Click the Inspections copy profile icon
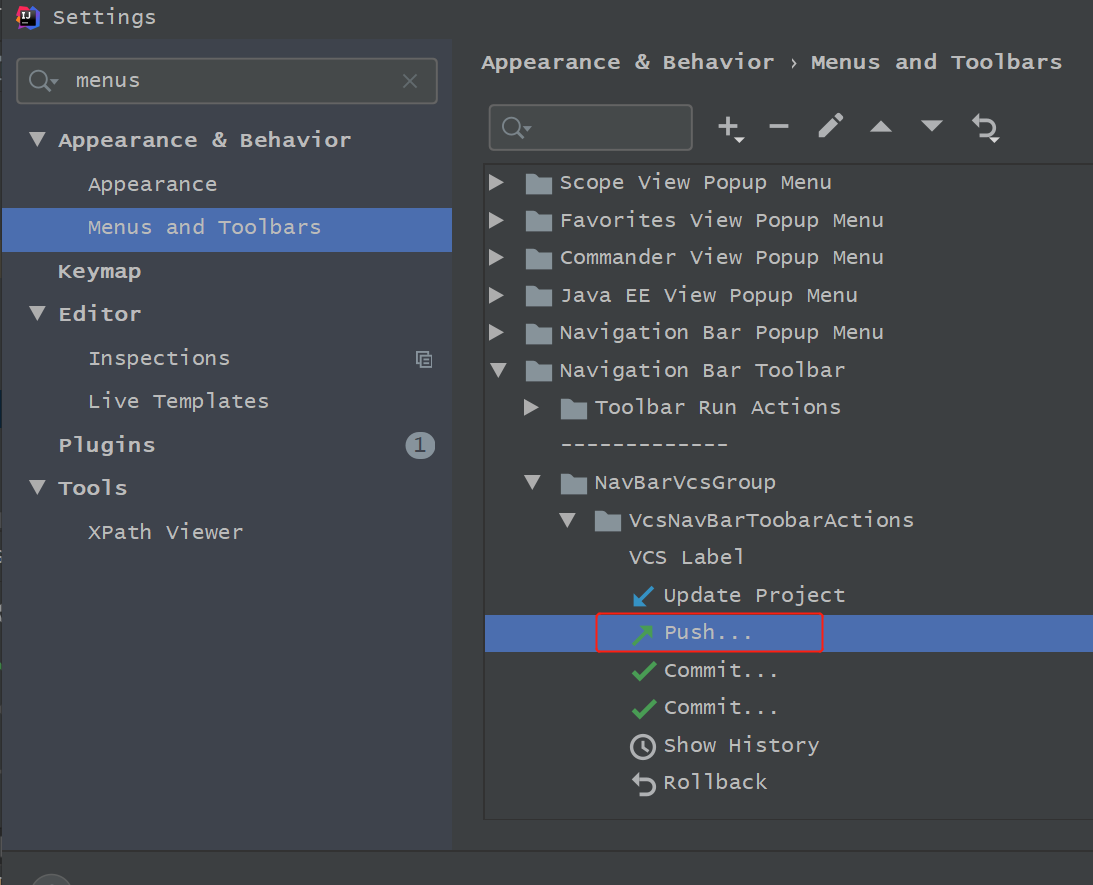The height and width of the screenshot is (885, 1093). click(424, 359)
